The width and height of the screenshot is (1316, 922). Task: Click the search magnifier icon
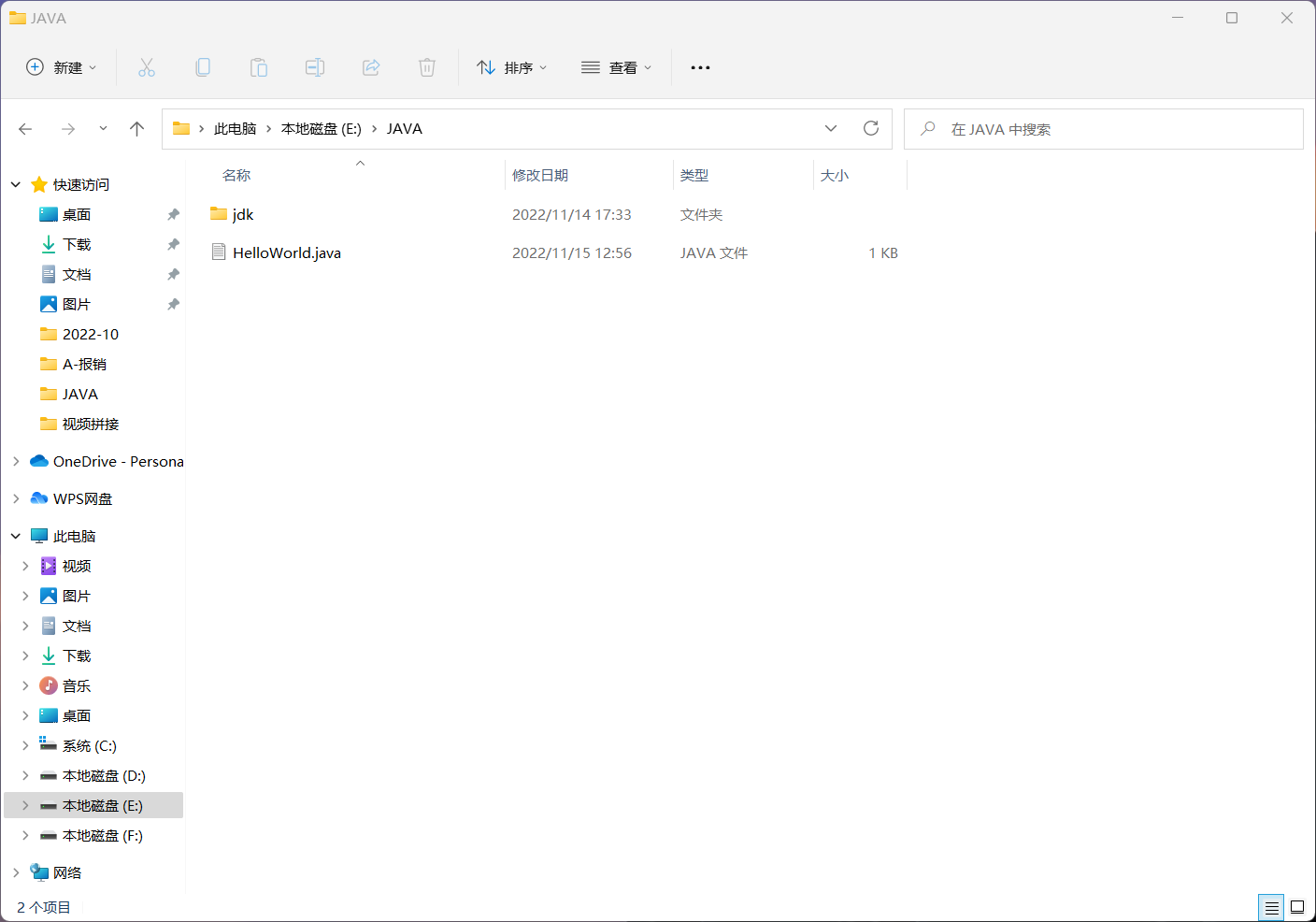928,129
